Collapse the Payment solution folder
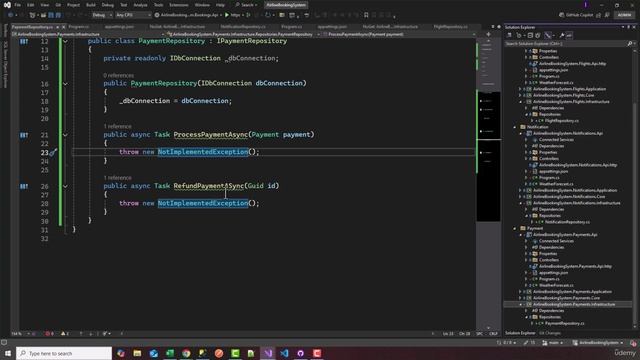 [515, 228]
